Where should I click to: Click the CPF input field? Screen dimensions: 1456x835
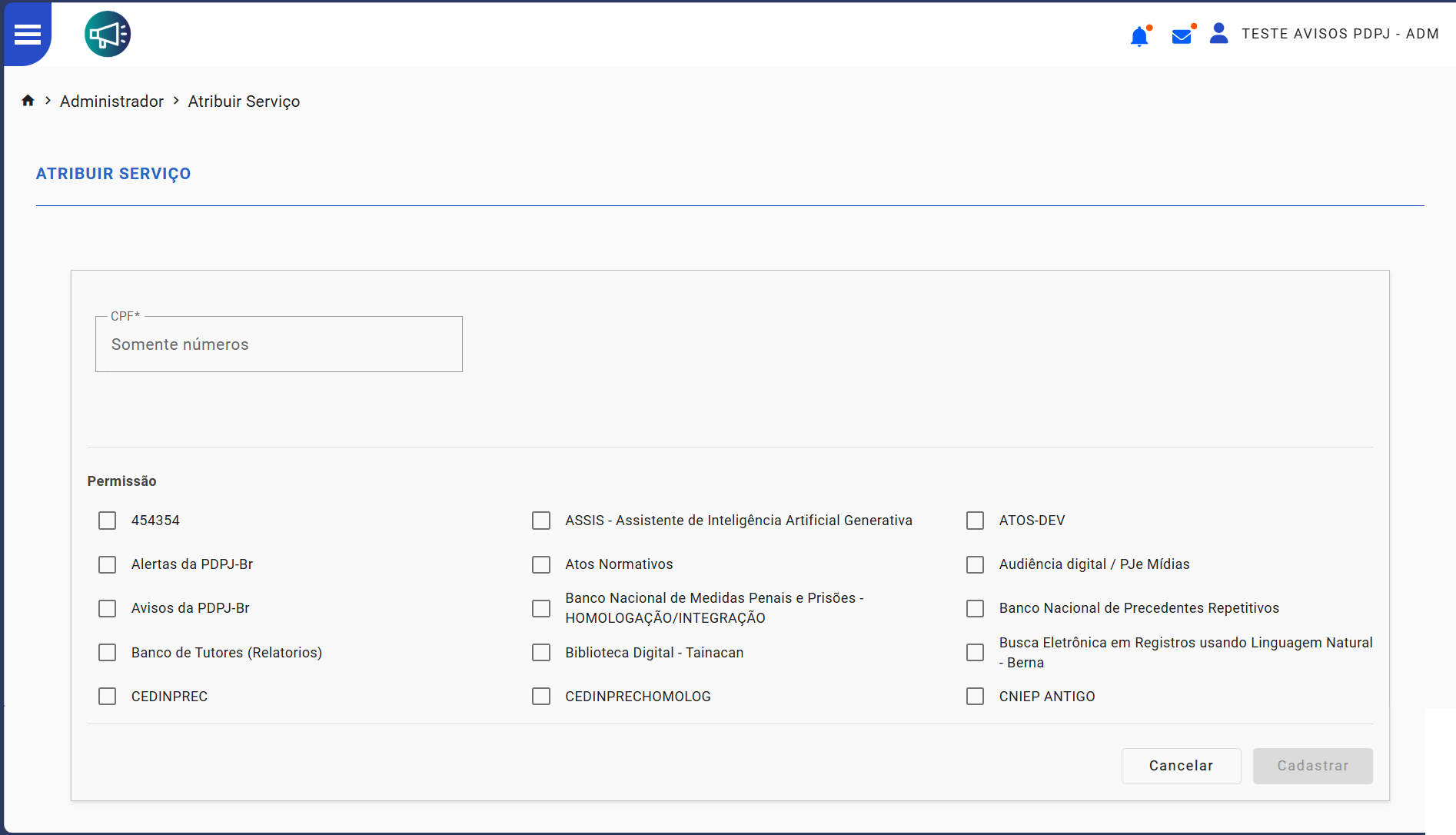[x=278, y=344]
